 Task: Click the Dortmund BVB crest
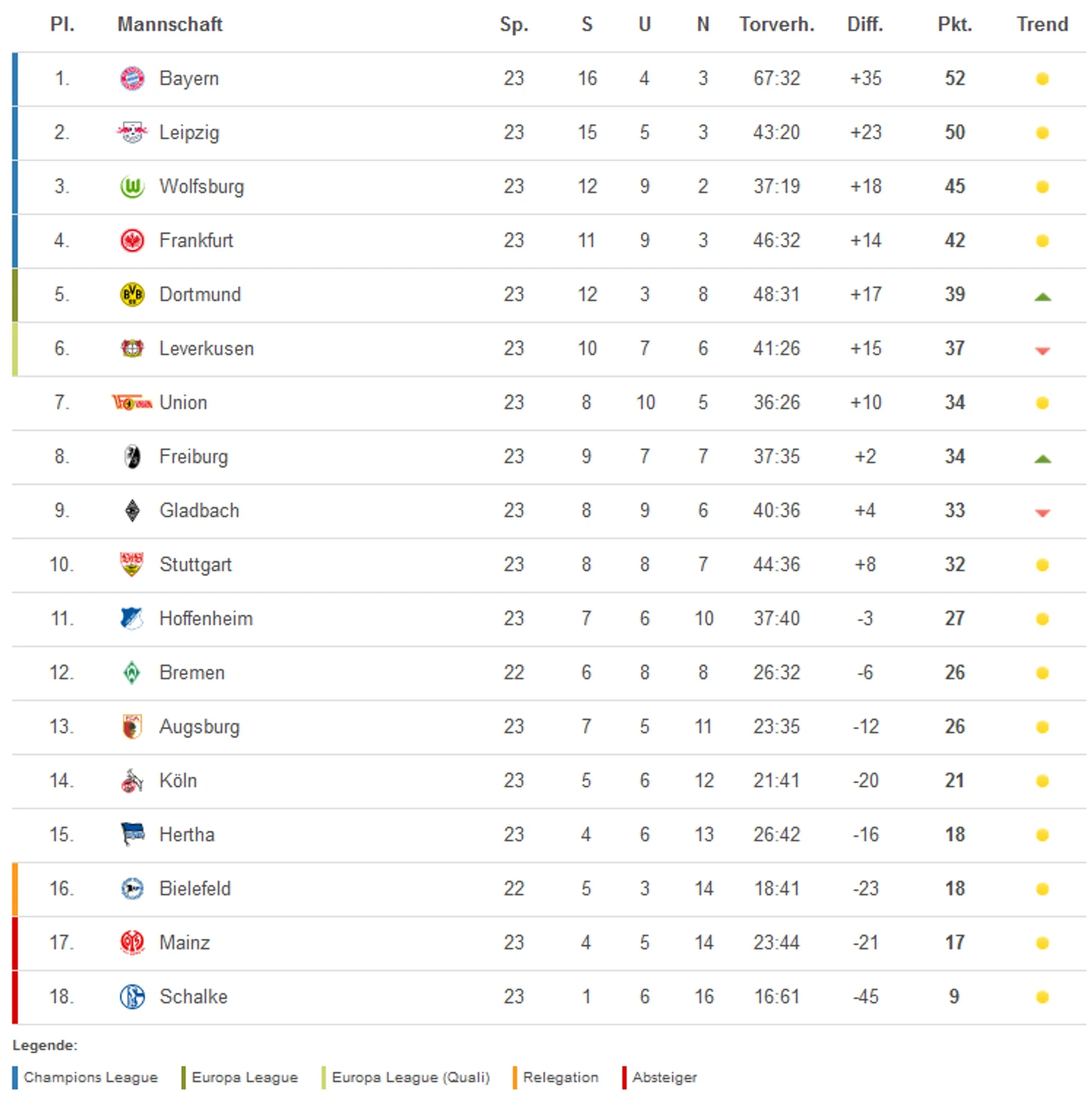[132, 295]
